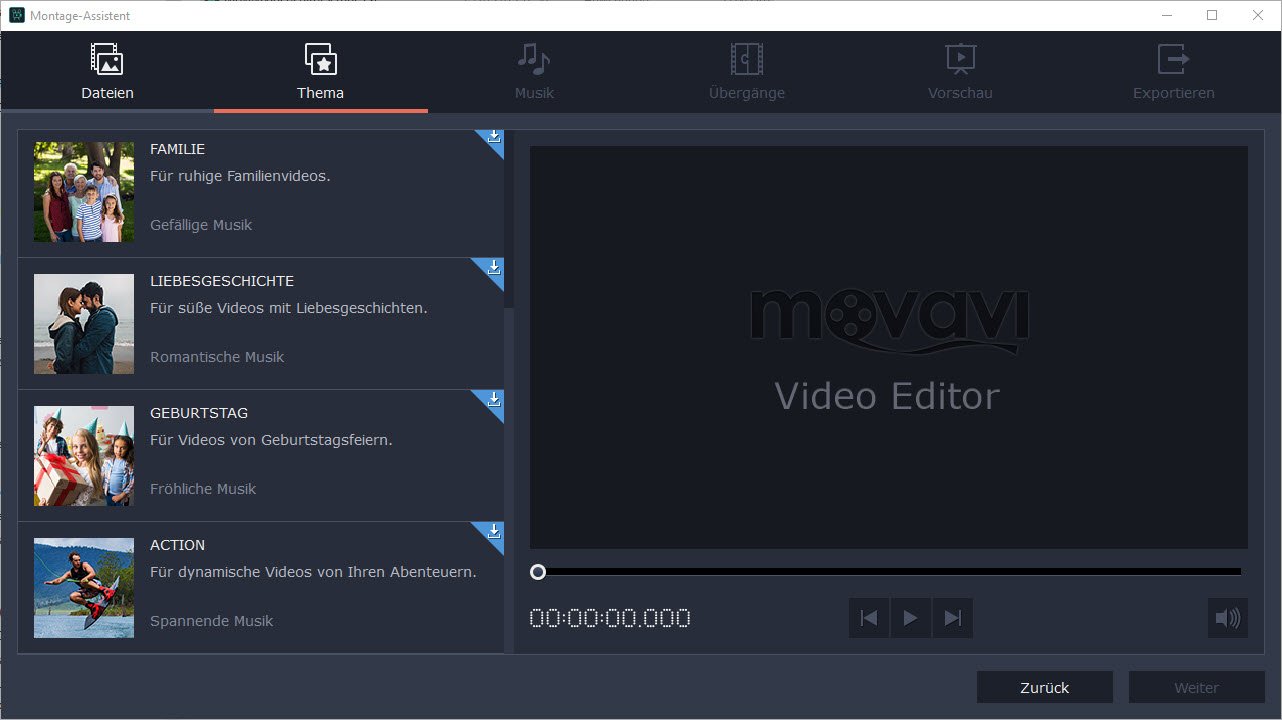1282x720 pixels.
Task: Click 'Gefällige Musik' label
Action: point(201,225)
